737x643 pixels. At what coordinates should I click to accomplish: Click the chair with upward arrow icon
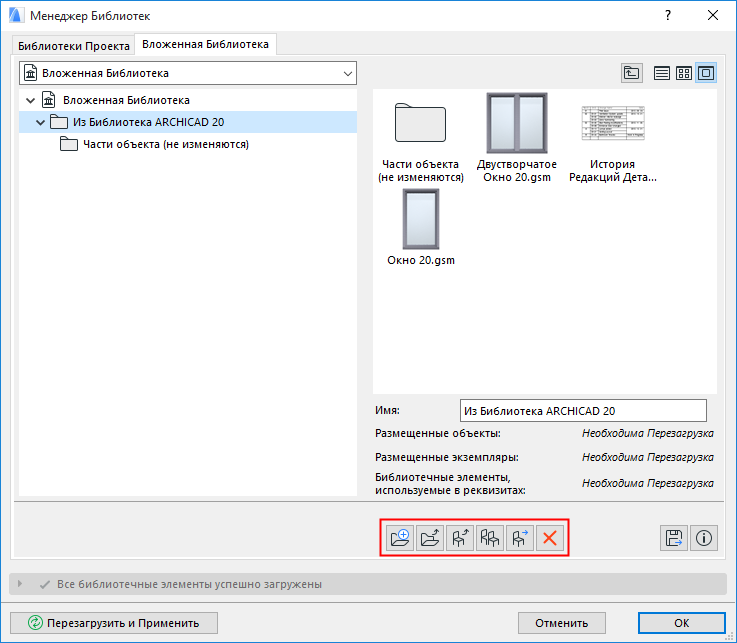coord(460,538)
